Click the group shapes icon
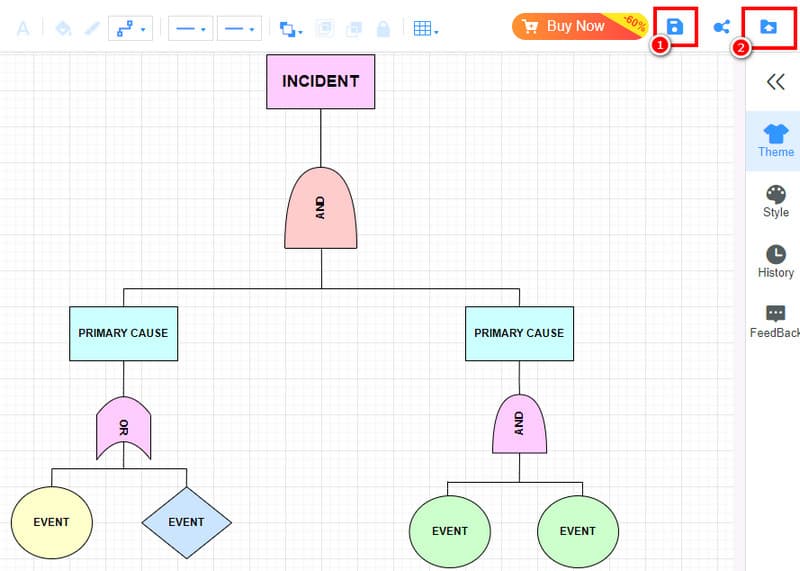Viewport: 800px width, 571px height. tap(324, 29)
